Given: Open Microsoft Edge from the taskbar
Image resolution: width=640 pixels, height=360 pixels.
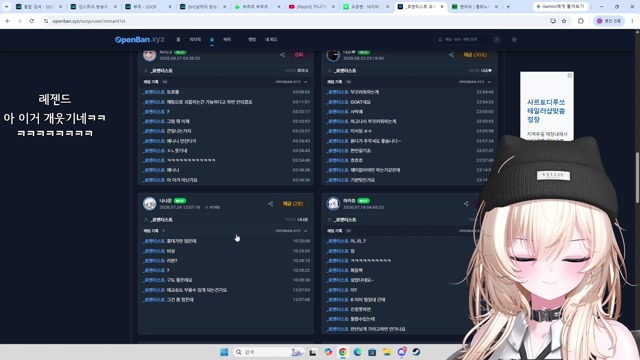Looking at the screenshot, I should 358,352.
